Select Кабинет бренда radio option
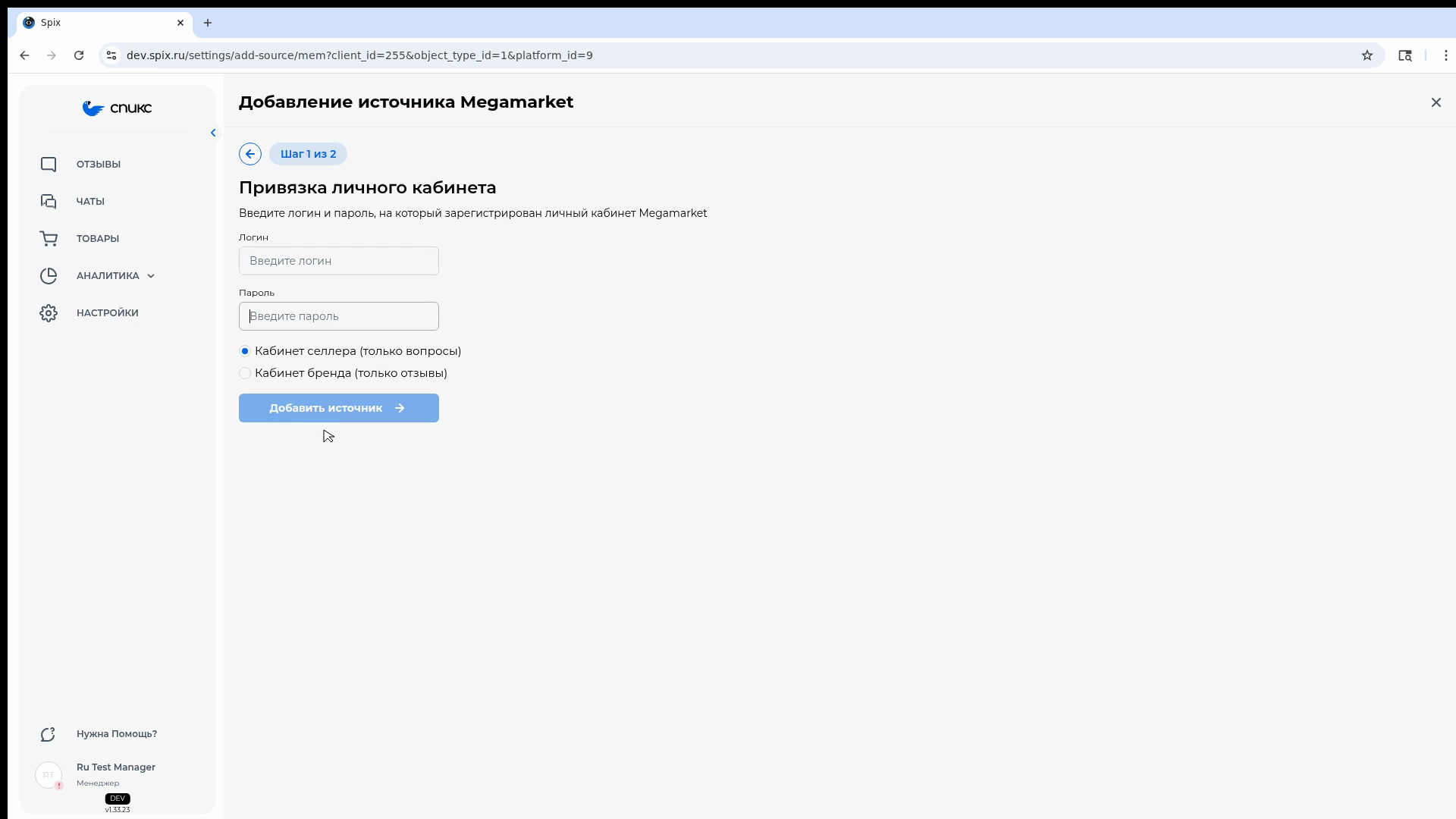Image resolution: width=1456 pixels, height=819 pixels. 245,373
